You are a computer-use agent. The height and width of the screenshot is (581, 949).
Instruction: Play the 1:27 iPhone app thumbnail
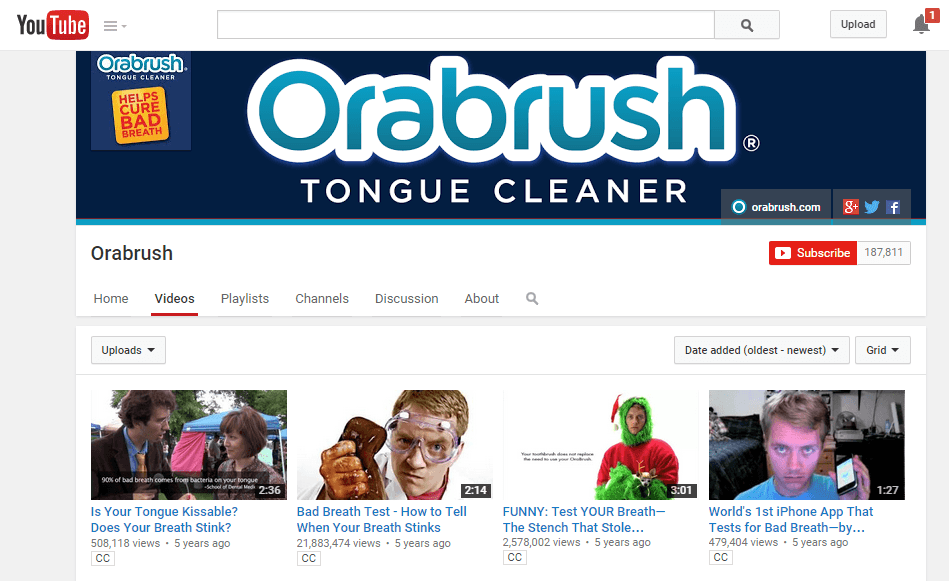point(807,445)
